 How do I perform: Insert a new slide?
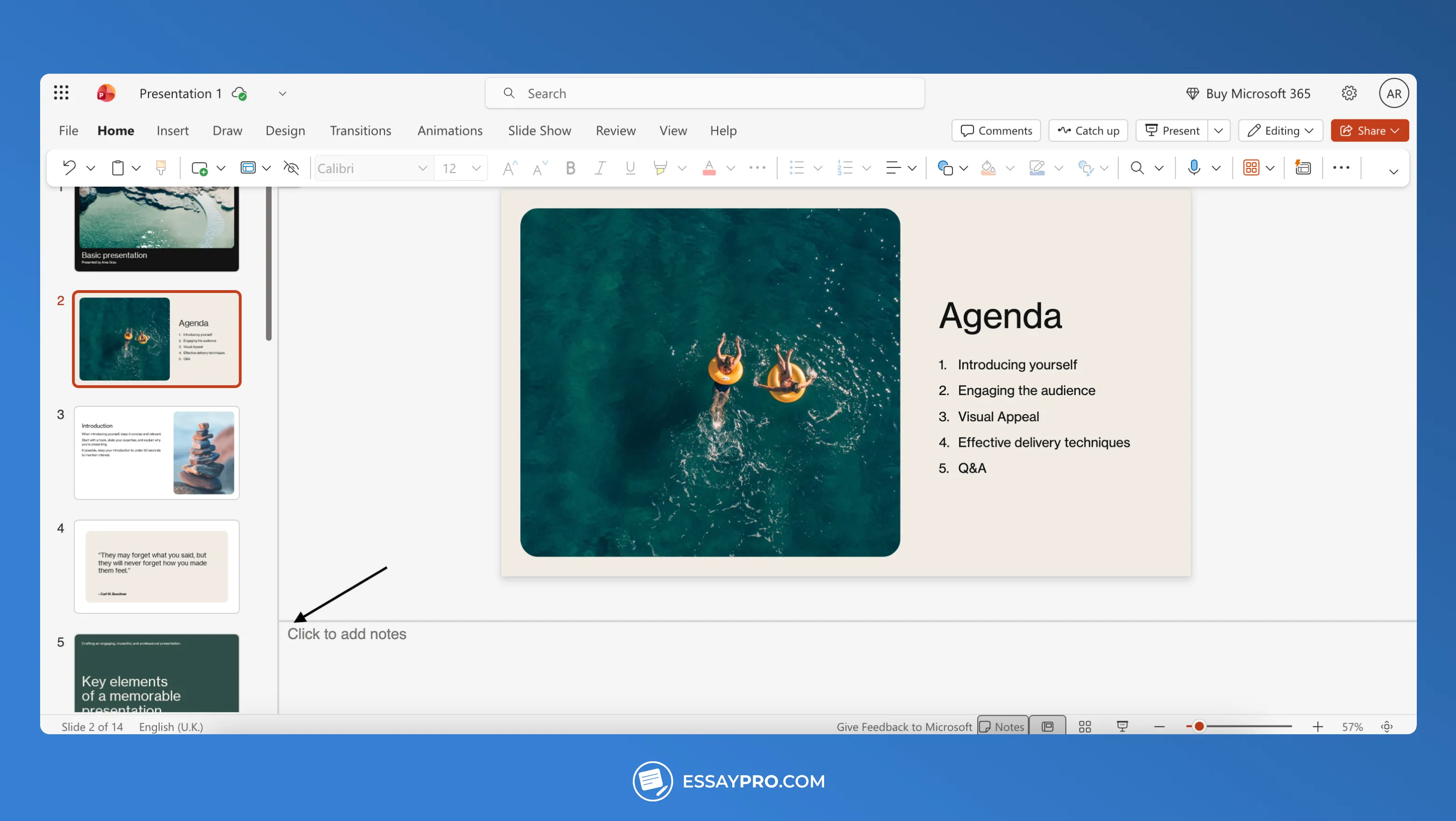(x=201, y=168)
